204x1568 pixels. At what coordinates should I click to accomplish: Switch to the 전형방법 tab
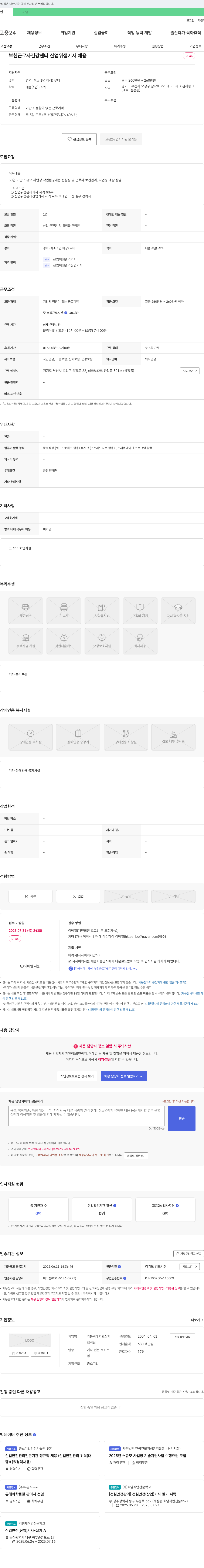[158, 46]
